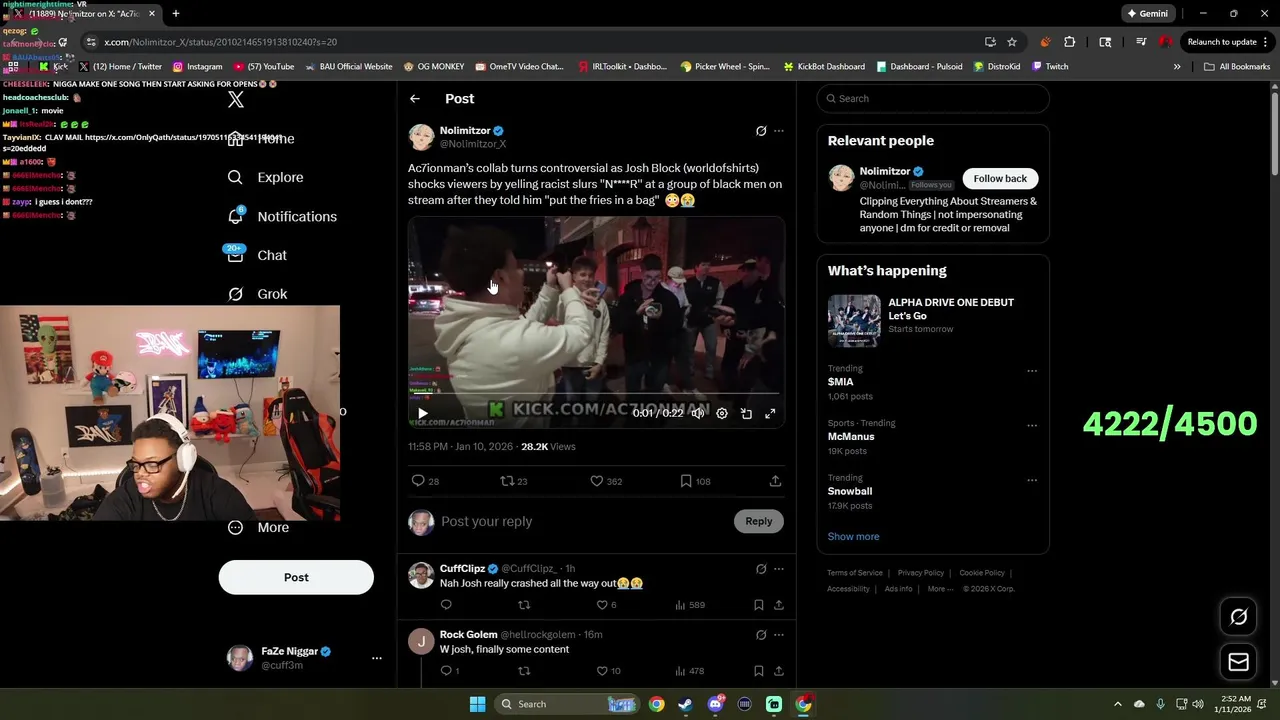Viewport: 1280px width, 720px height.
Task: Open video settings gear
Action: point(722,413)
